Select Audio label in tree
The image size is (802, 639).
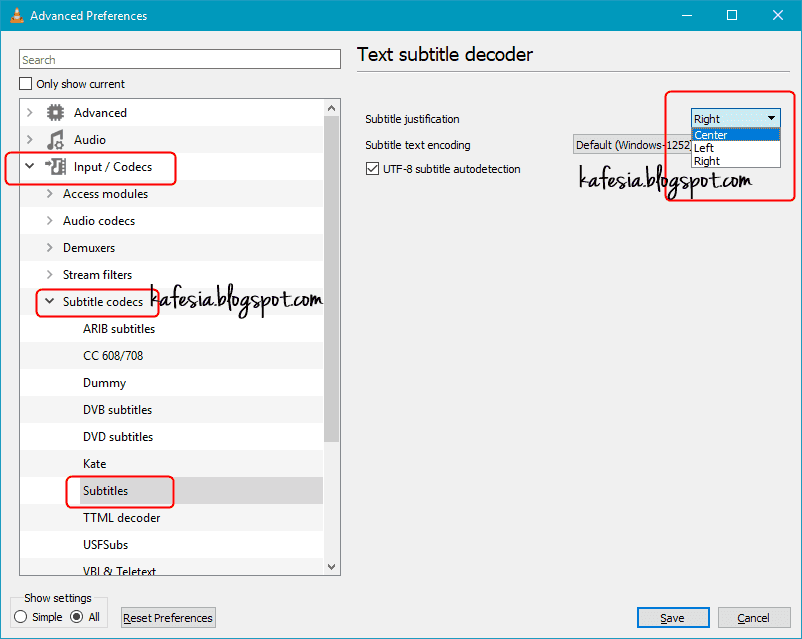[90, 140]
